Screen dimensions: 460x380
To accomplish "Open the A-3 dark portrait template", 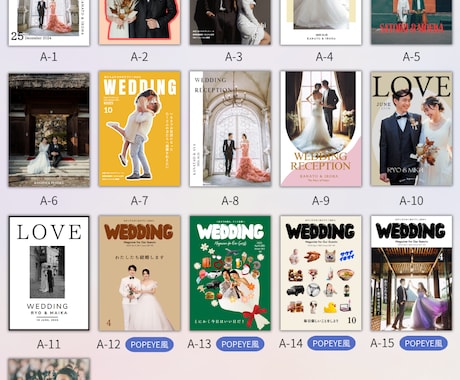I will click(230, 22).
